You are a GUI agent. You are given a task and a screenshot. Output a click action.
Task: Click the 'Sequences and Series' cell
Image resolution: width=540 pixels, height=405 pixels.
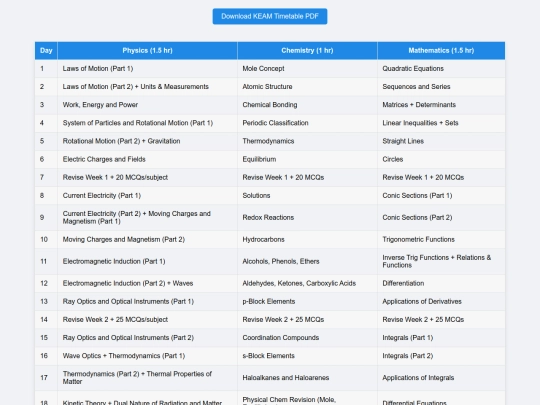tap(441, 87)
